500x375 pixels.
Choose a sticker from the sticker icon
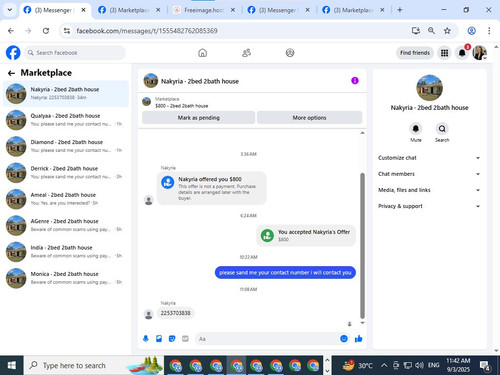pos(172,339)
